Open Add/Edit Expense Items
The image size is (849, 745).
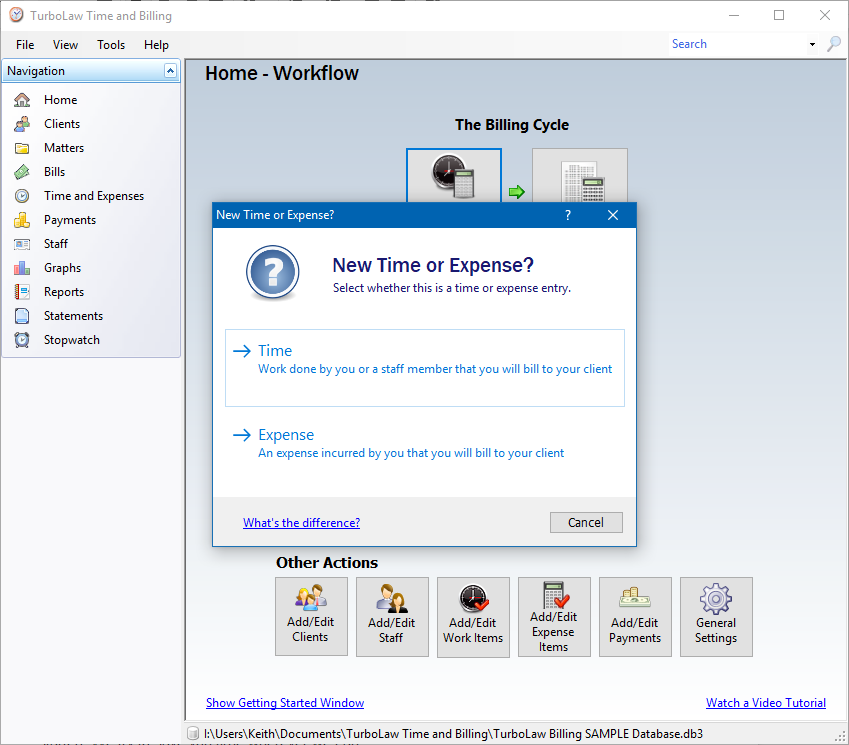click(554, 617)
